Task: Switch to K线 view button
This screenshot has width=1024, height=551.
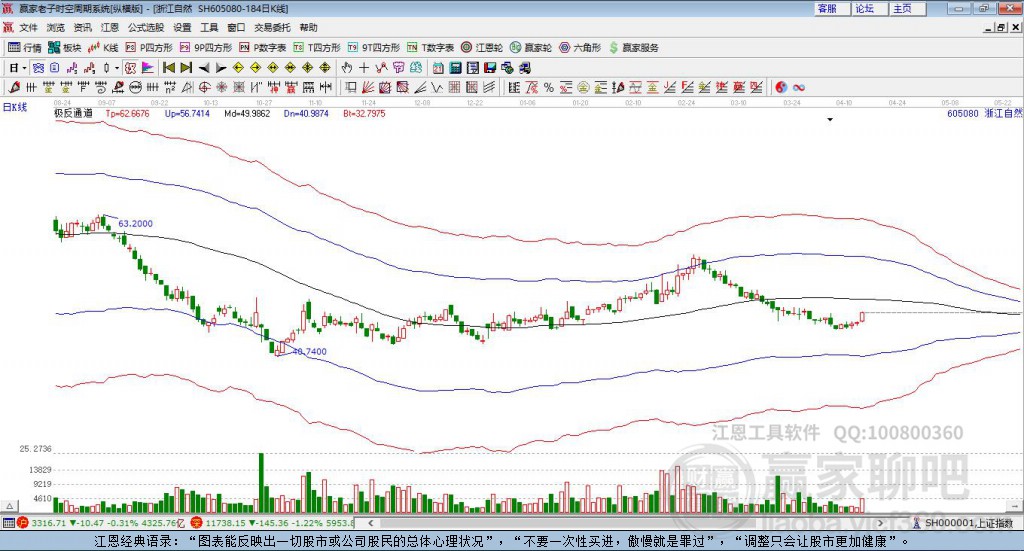Action: click(103, 48)
